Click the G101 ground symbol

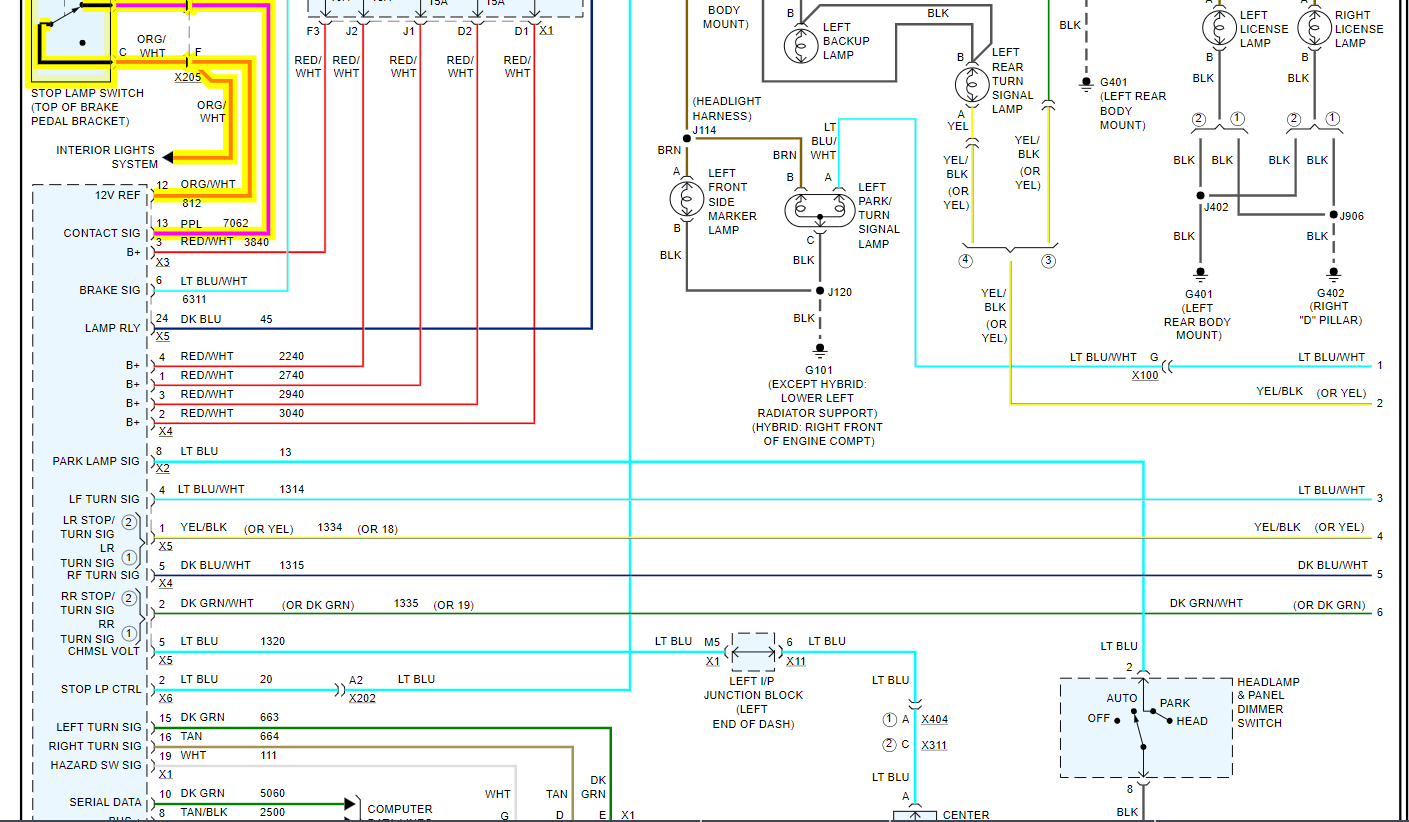pos(820,350)
